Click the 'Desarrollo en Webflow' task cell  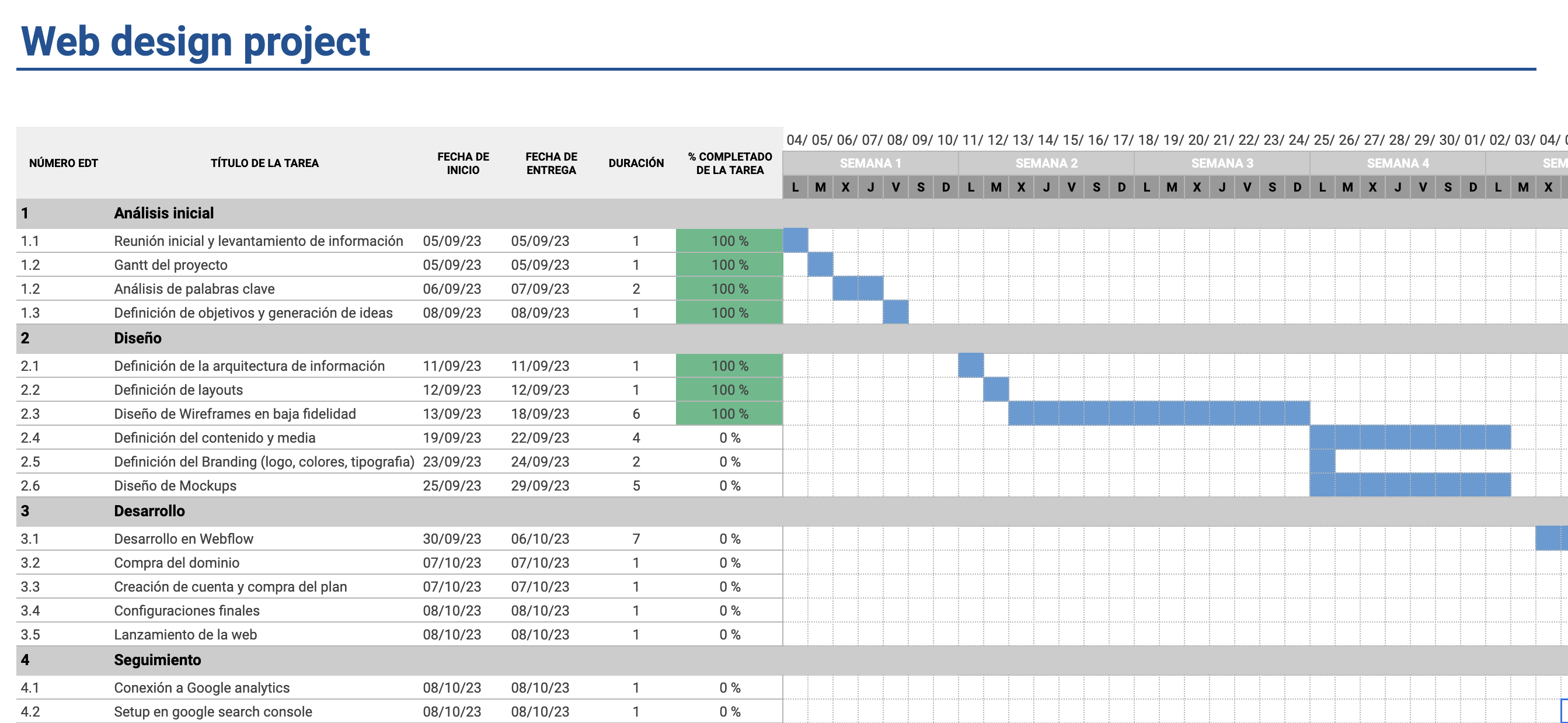183,539
